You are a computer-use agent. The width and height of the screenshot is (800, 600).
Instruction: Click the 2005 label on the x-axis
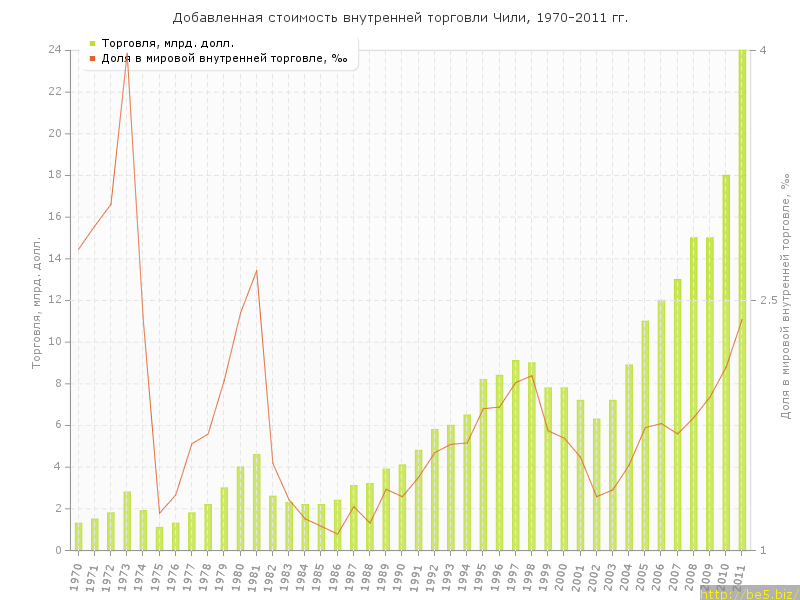pos(644,575)
